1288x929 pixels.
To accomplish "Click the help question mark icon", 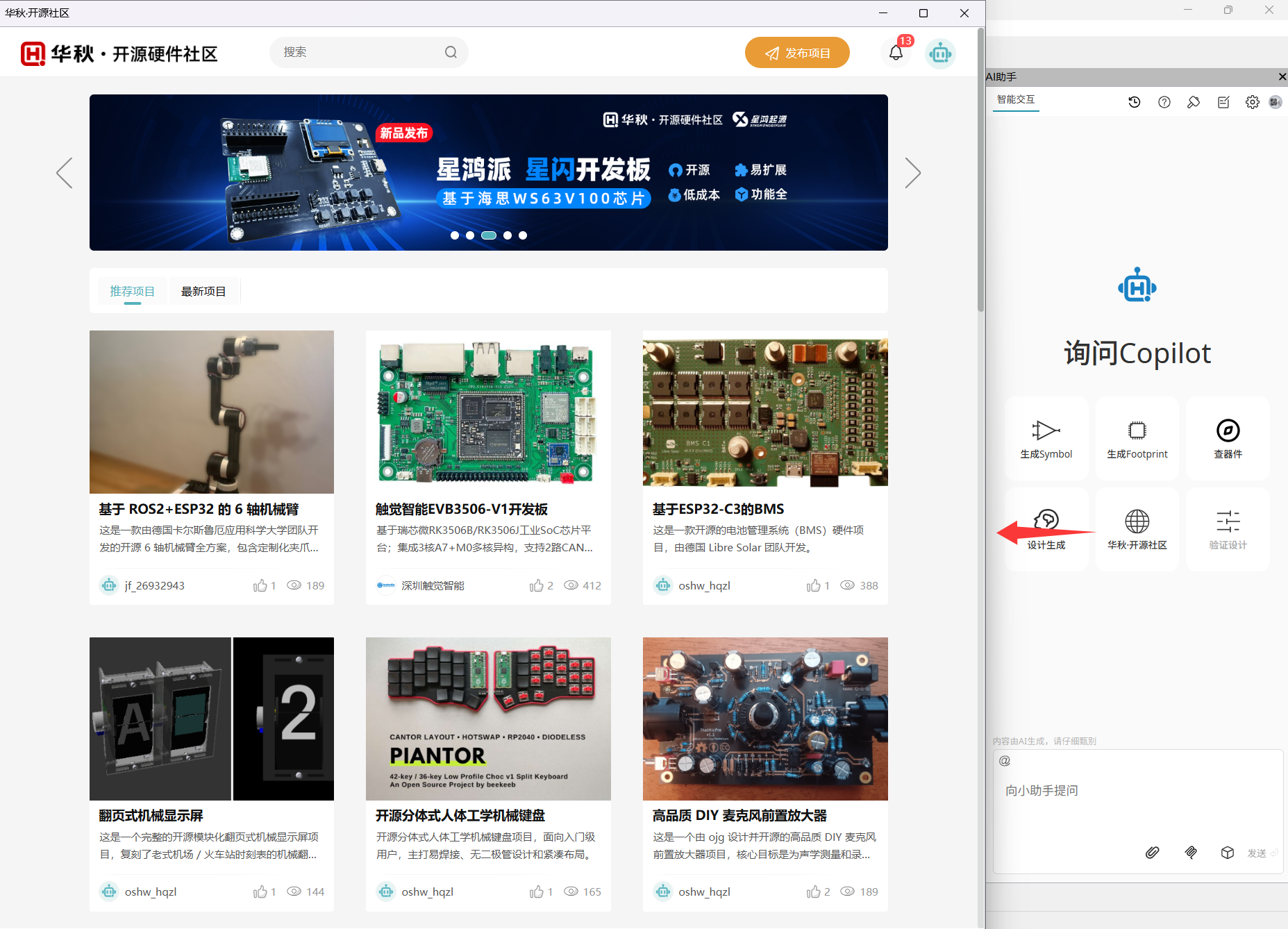I will tap(1164, 102).
